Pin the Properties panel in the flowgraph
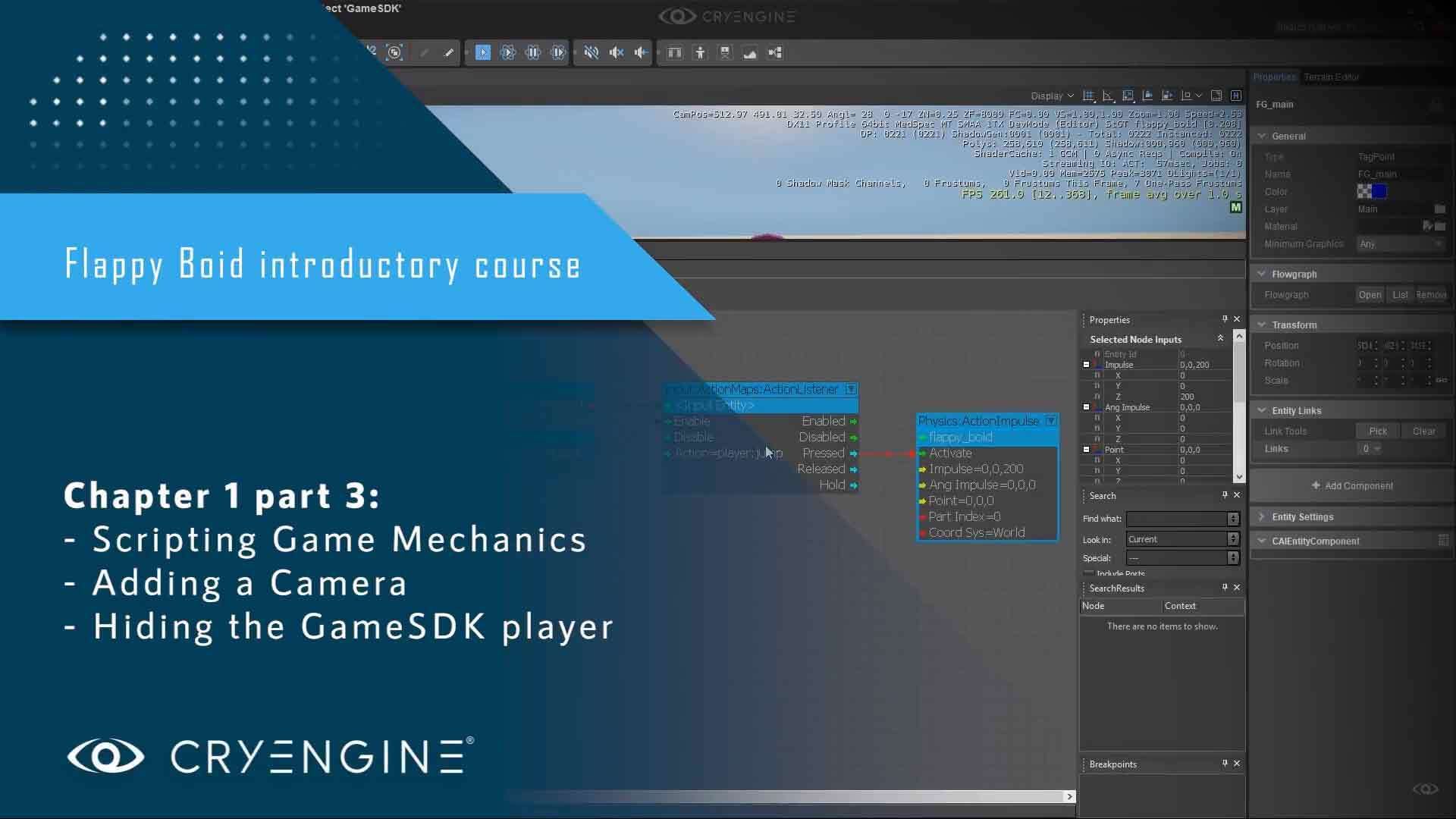 pos(1223,319)
